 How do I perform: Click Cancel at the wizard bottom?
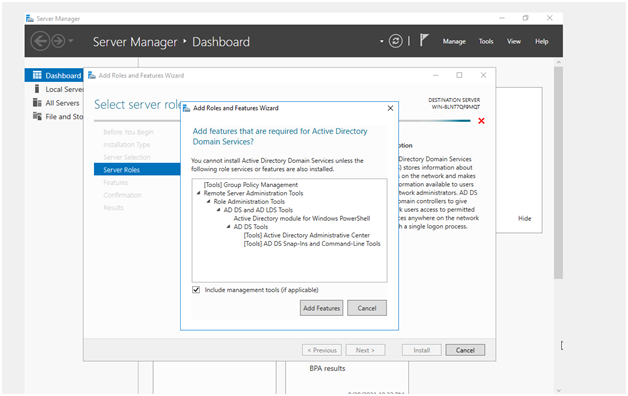click(465, 350)
